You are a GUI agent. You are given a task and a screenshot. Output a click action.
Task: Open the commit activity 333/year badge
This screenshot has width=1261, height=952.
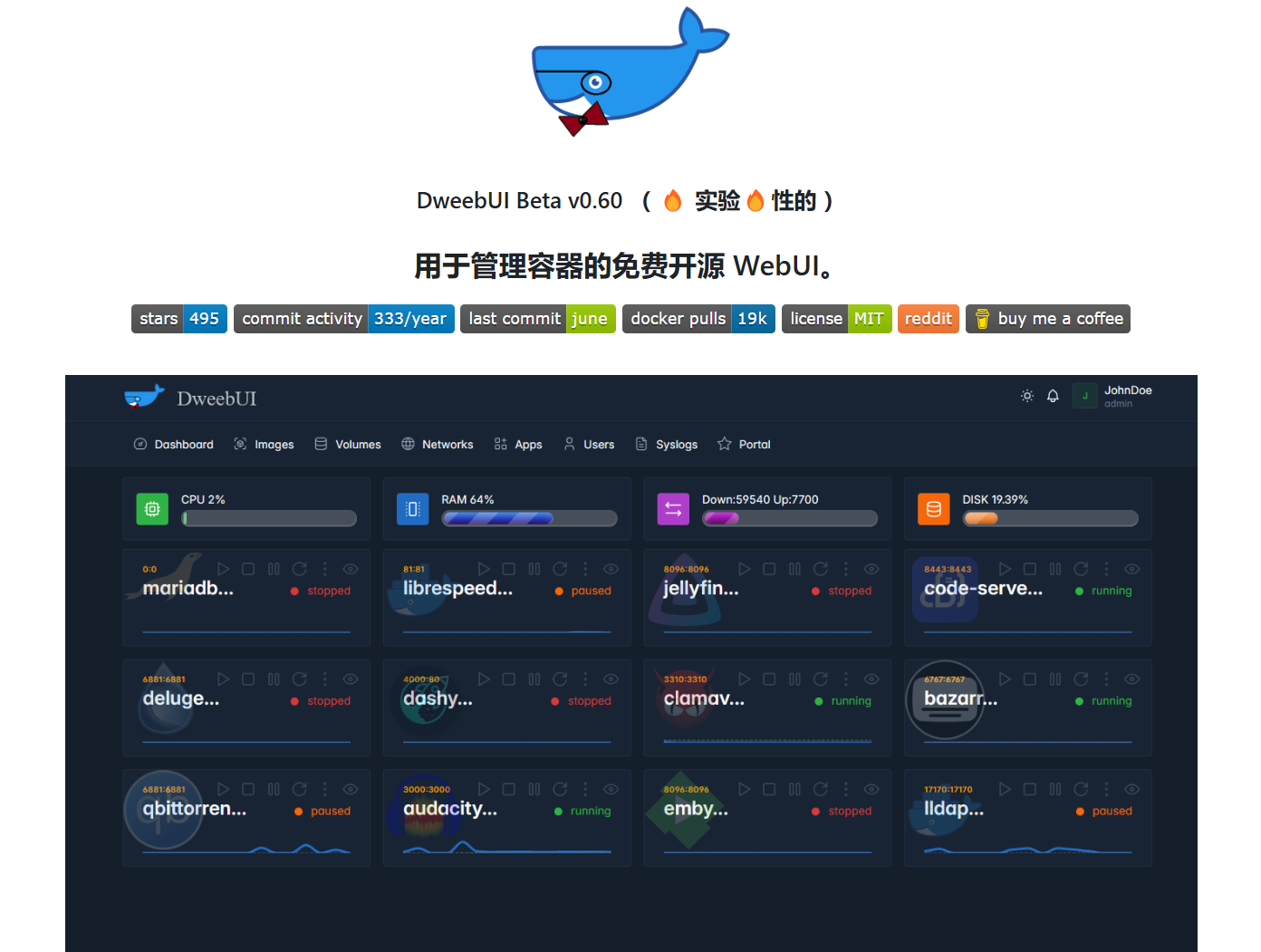(344, 319)
